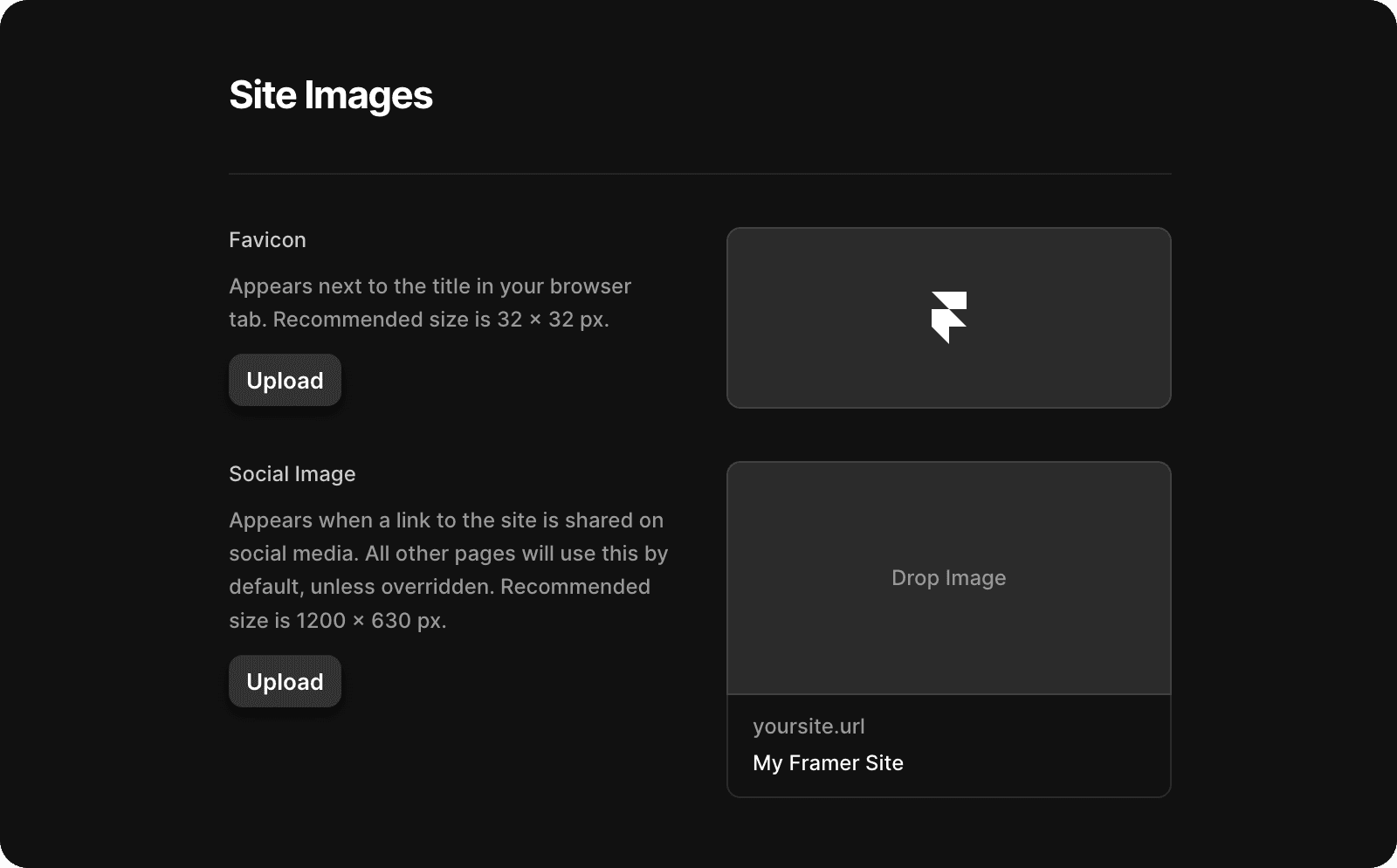Click the yoursite.url text in preview
Screen dimensions: 1397x868
point(809,727)
